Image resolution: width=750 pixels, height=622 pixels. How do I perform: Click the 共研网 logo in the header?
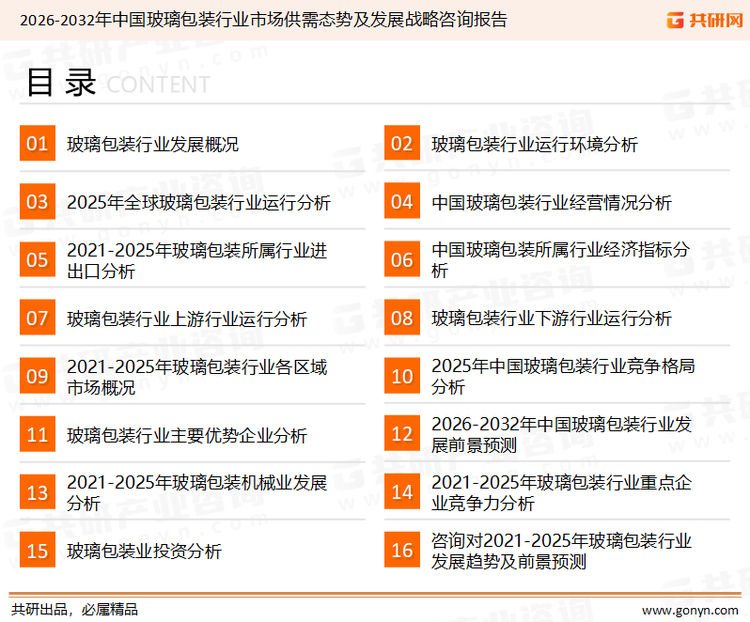coord(704,20)
